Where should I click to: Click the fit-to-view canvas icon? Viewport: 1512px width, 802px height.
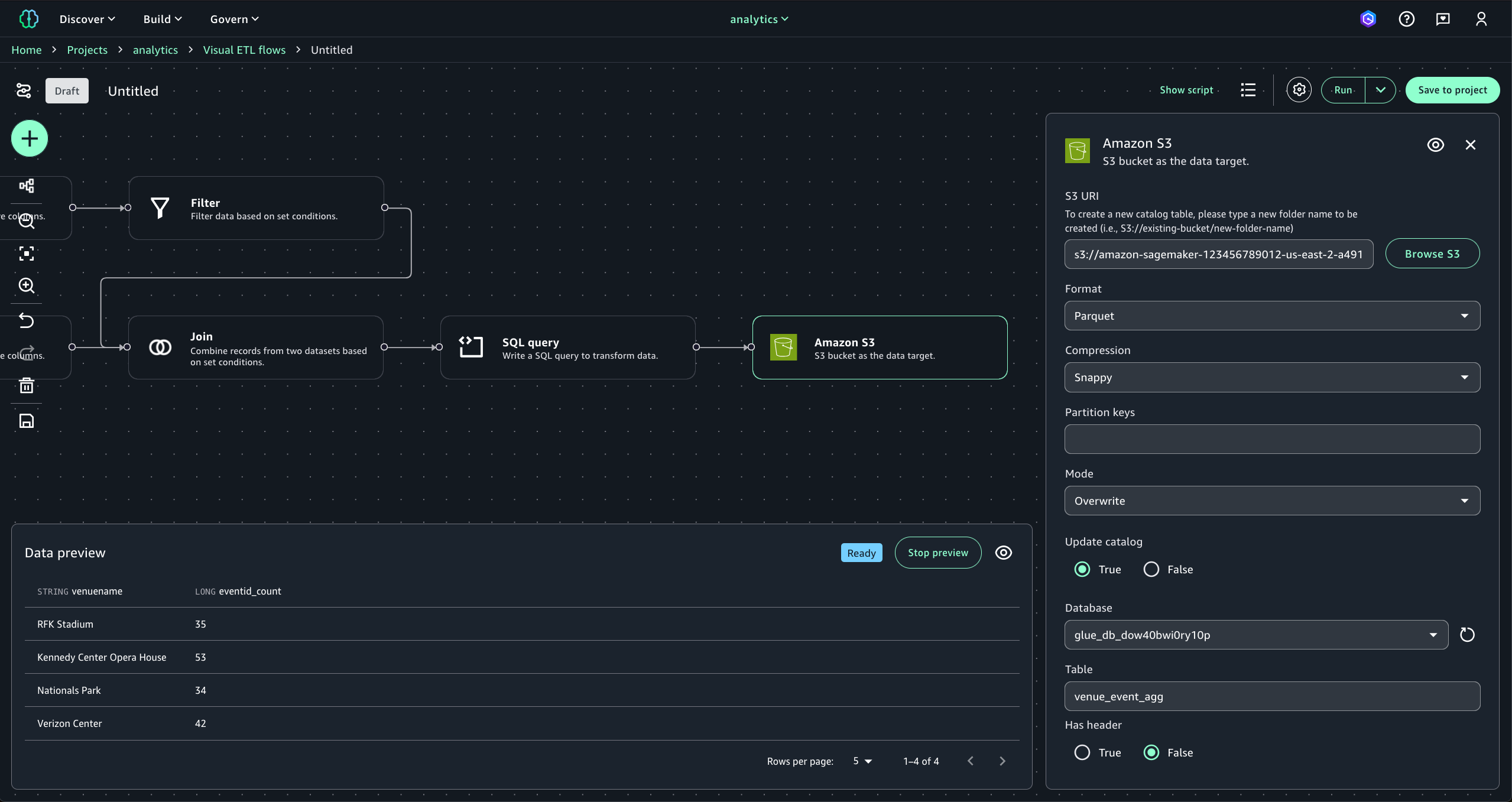(x=27, y=254)
